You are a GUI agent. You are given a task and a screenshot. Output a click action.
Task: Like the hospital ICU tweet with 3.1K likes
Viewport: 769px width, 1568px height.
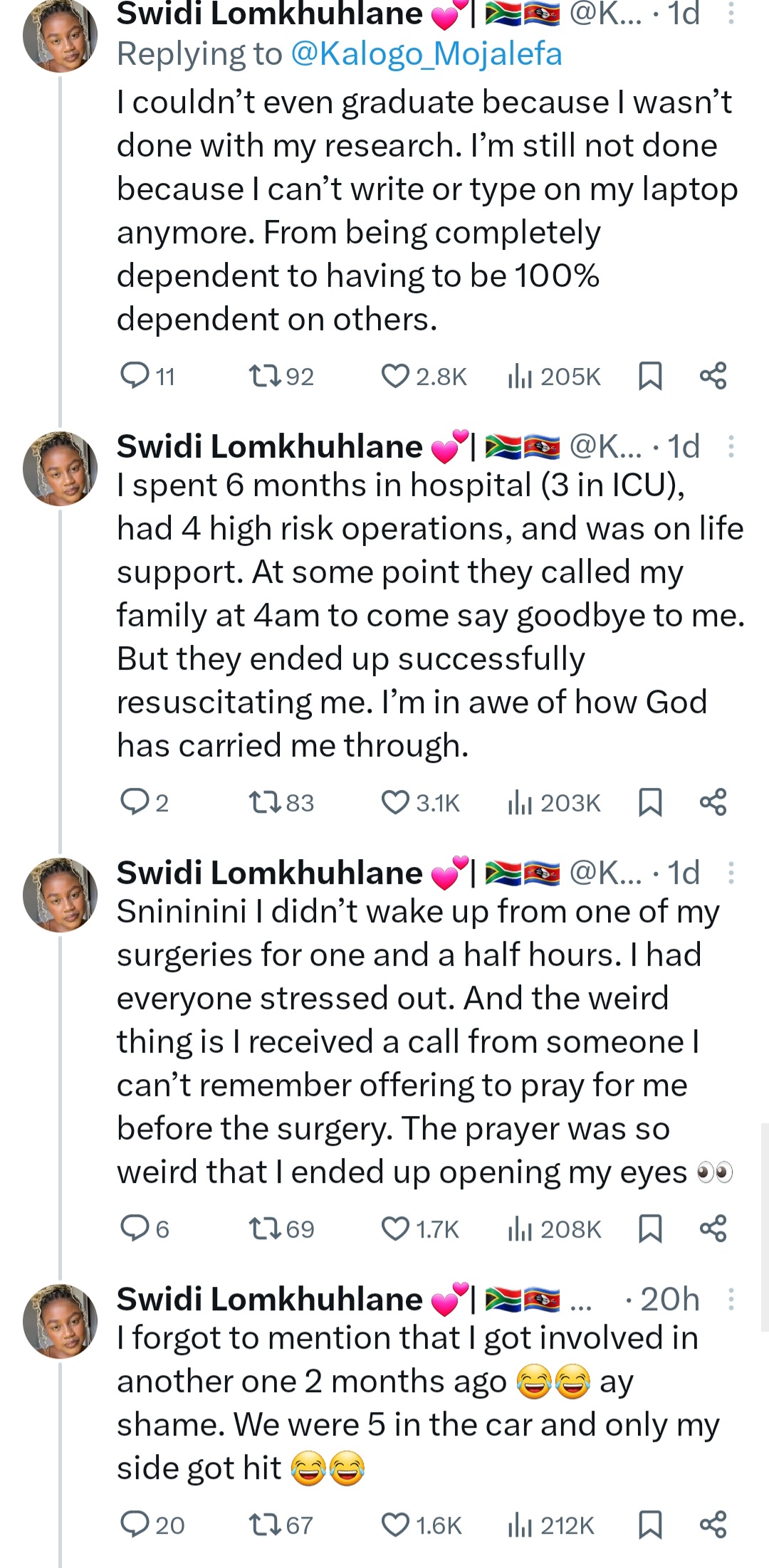[x=395, y=802]
